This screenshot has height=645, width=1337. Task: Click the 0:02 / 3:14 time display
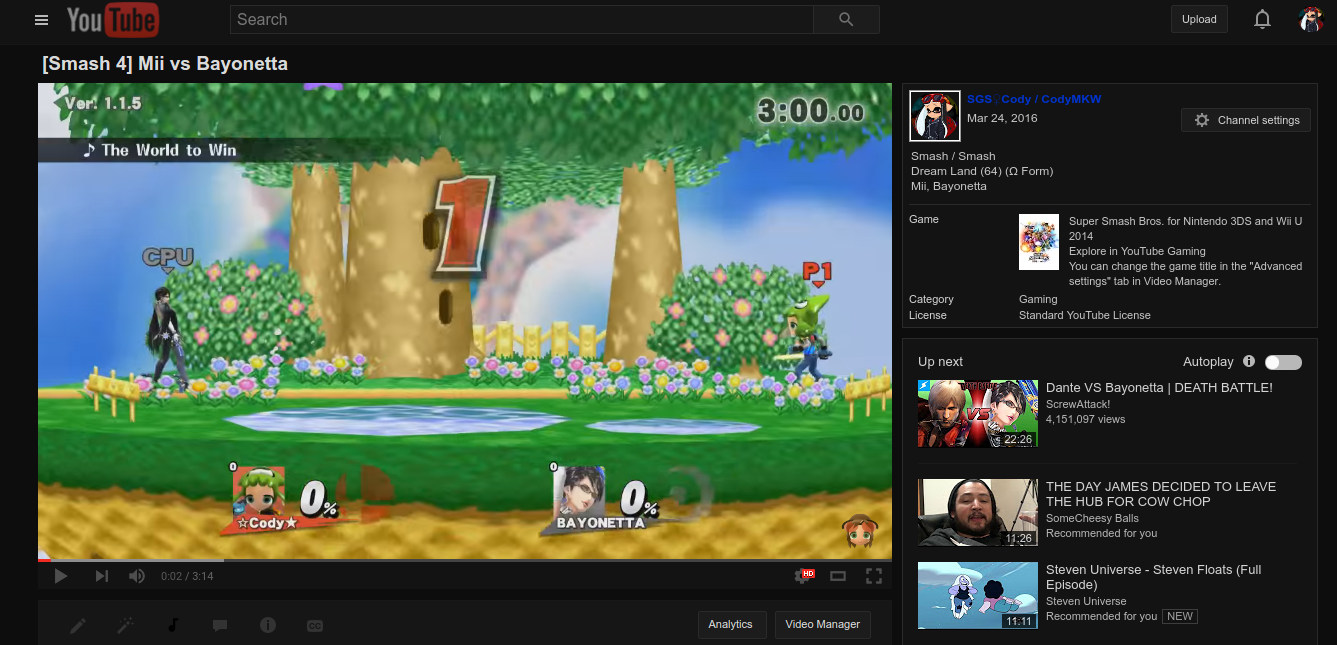coord(188,576)
